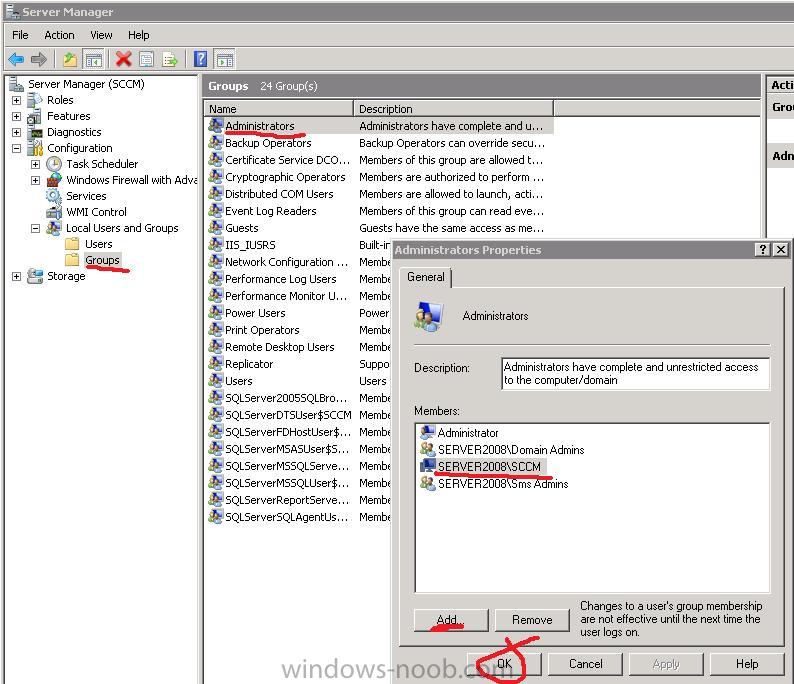Select the Cryptographic Operators group row

(x=285, y=177)
